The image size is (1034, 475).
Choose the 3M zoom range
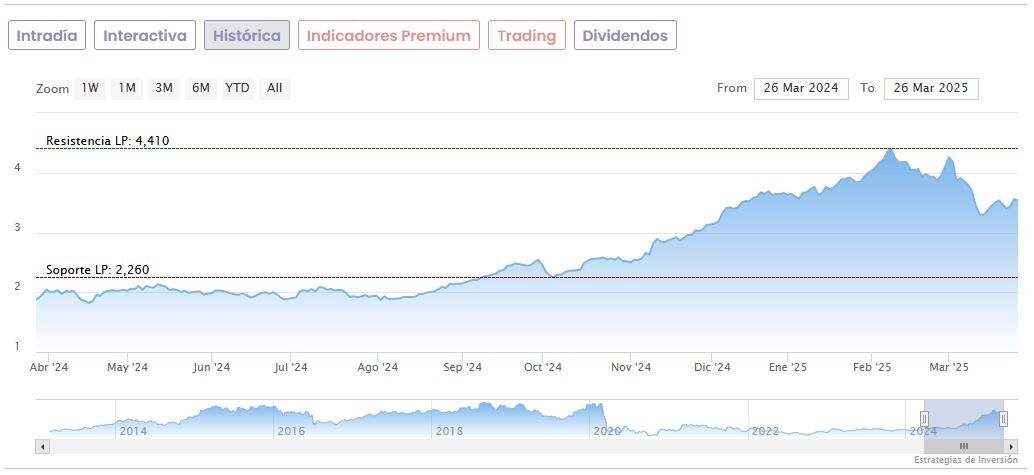[164, 88]
